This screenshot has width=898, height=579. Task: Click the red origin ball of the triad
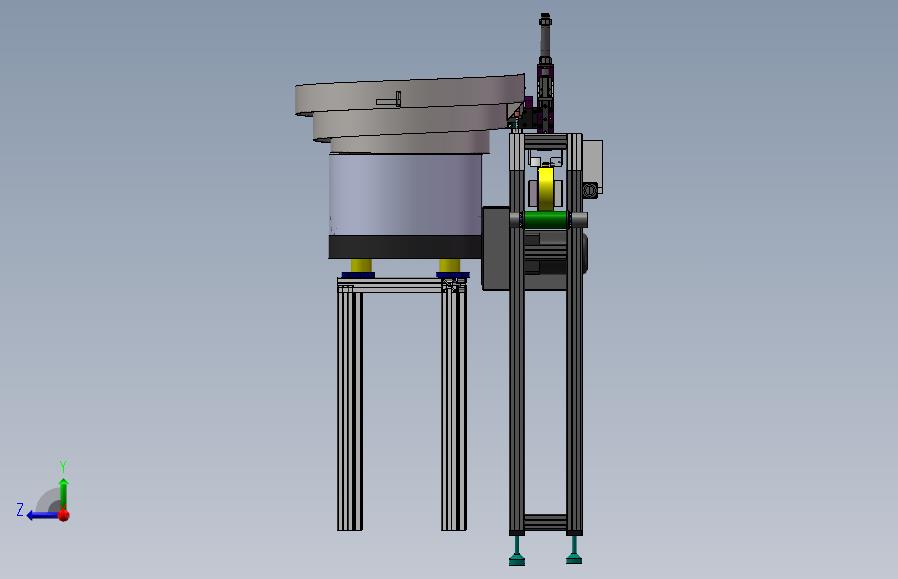(x=64, y=515)
